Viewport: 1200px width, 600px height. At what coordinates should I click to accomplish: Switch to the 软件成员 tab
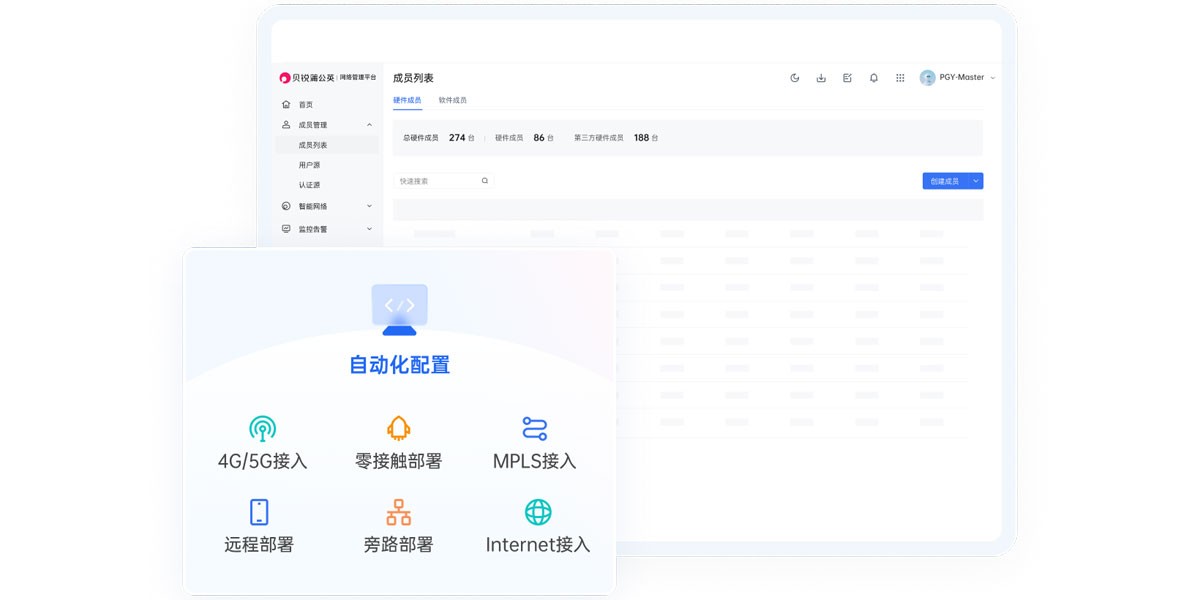coord(452,100)
